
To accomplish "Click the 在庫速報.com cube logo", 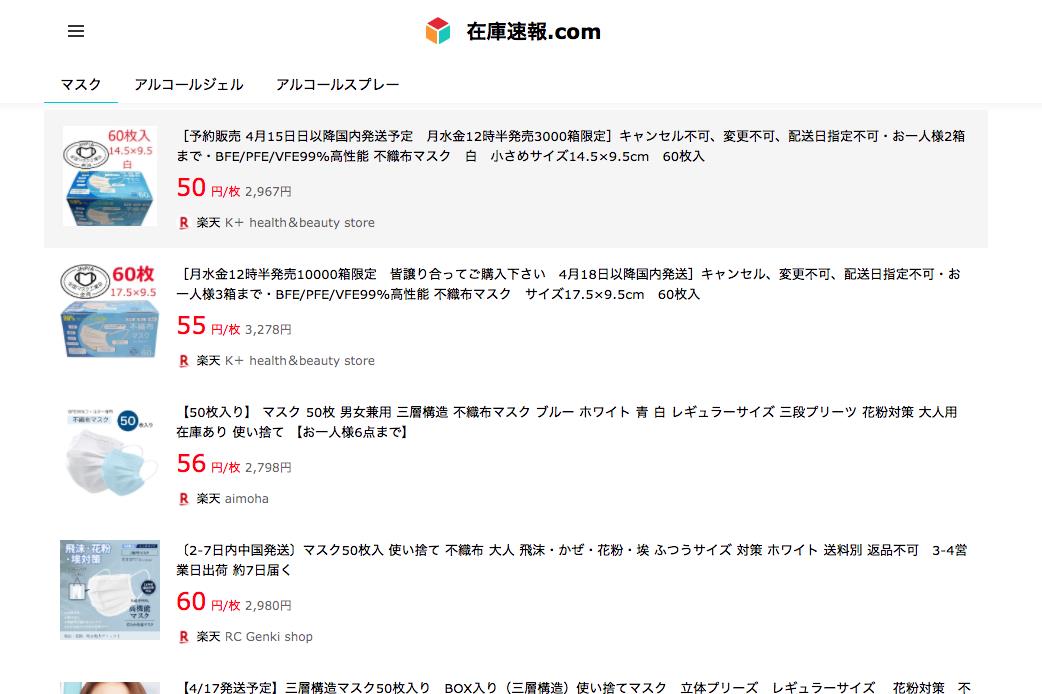I will pos(438,31).
